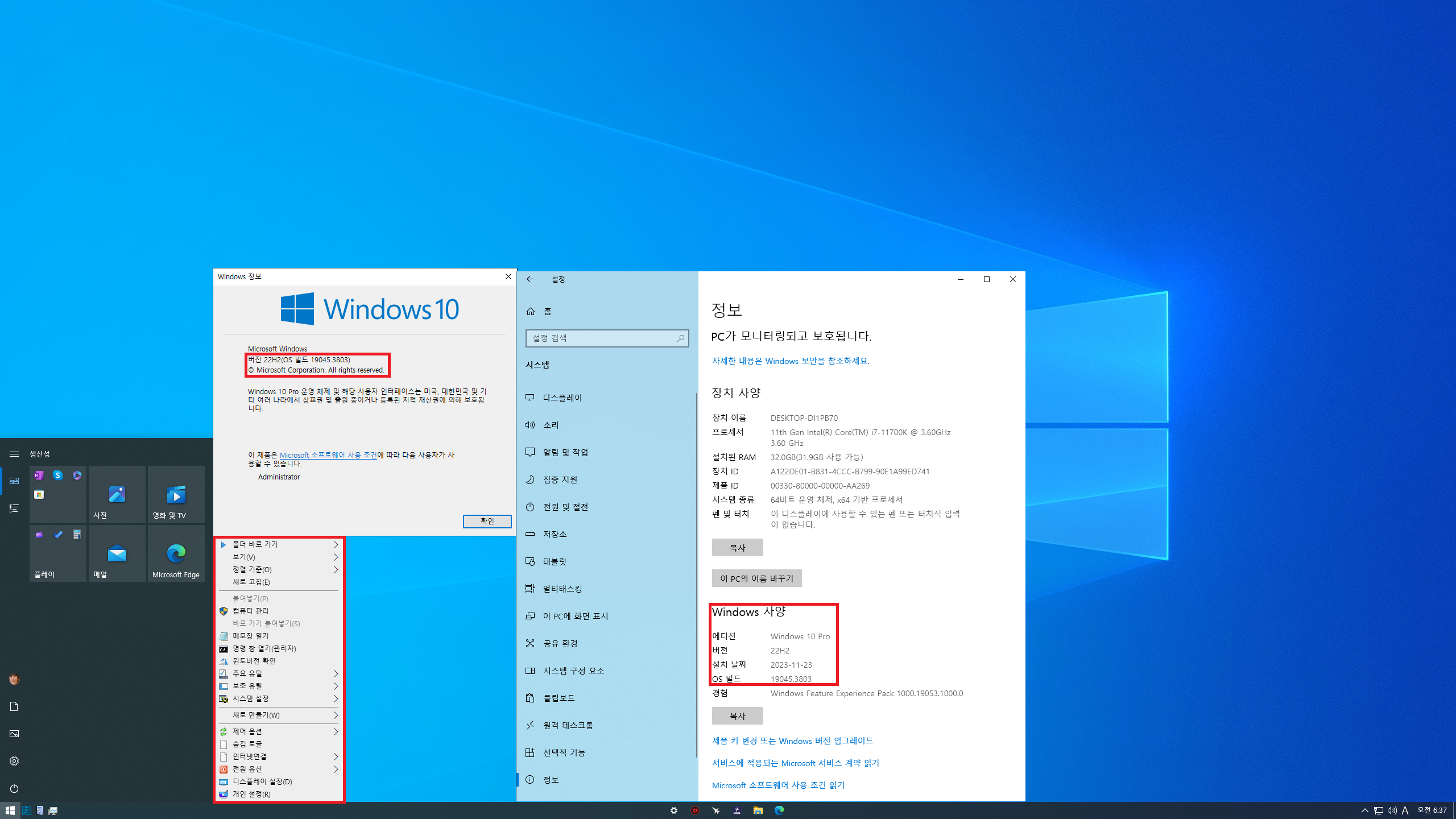Launch OneNote from the small tile group

tap(39, 475)
